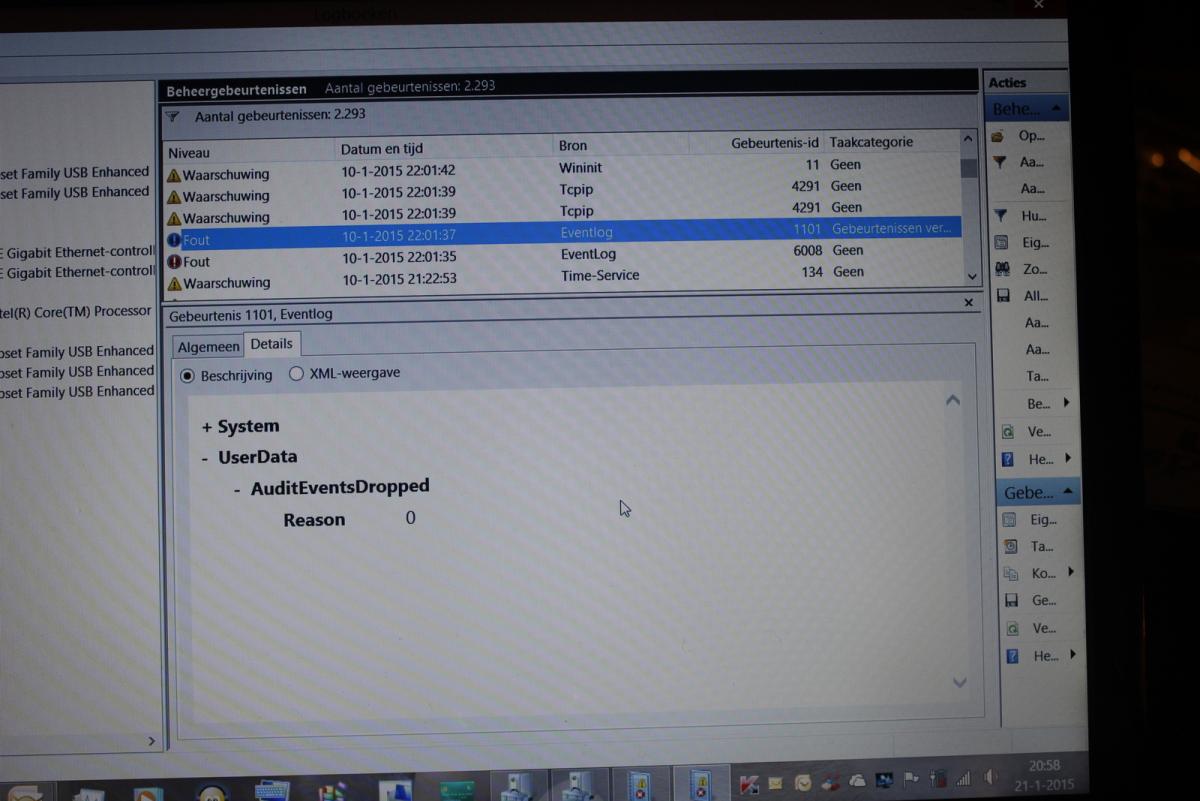1200x801 pixels.
Task: Click the floppy-disk All... save action
Action: pos(1003,296)
